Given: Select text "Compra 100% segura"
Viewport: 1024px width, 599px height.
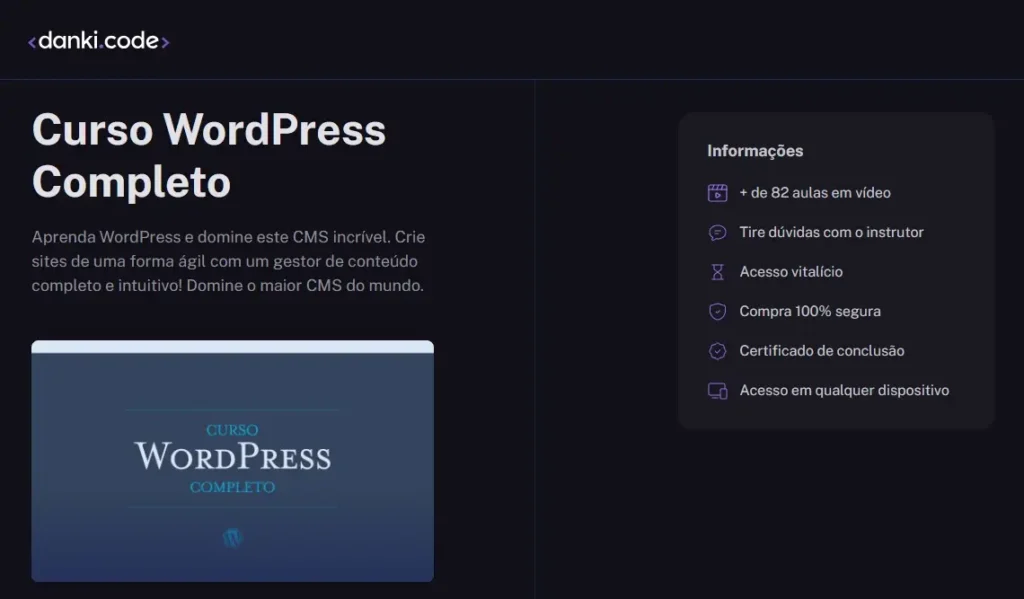Looking at the screenshot, I should click(x=810, y=312).
